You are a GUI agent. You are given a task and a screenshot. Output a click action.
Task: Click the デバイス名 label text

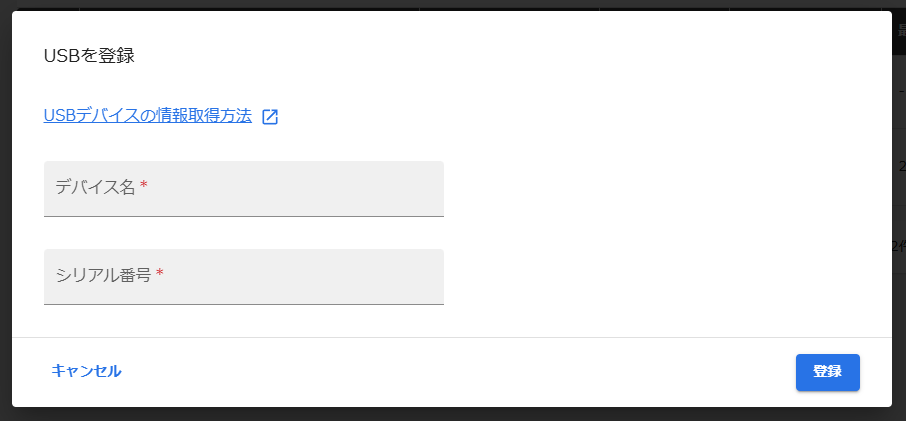coord(95,187)
